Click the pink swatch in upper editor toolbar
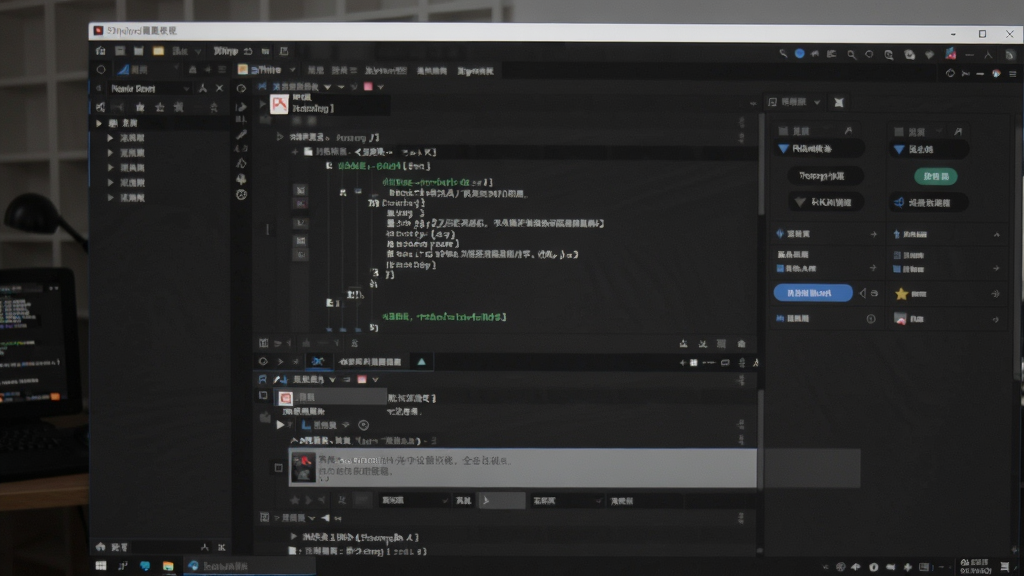Screen dimensions: 1024x576 click(368, 87)
